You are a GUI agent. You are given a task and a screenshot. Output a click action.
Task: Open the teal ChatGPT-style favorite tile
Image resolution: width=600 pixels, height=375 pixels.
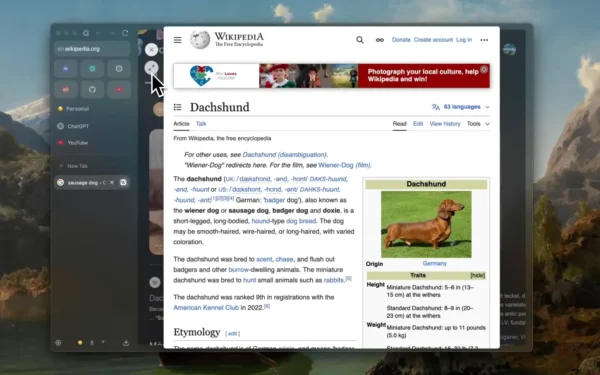coord(92,69)
